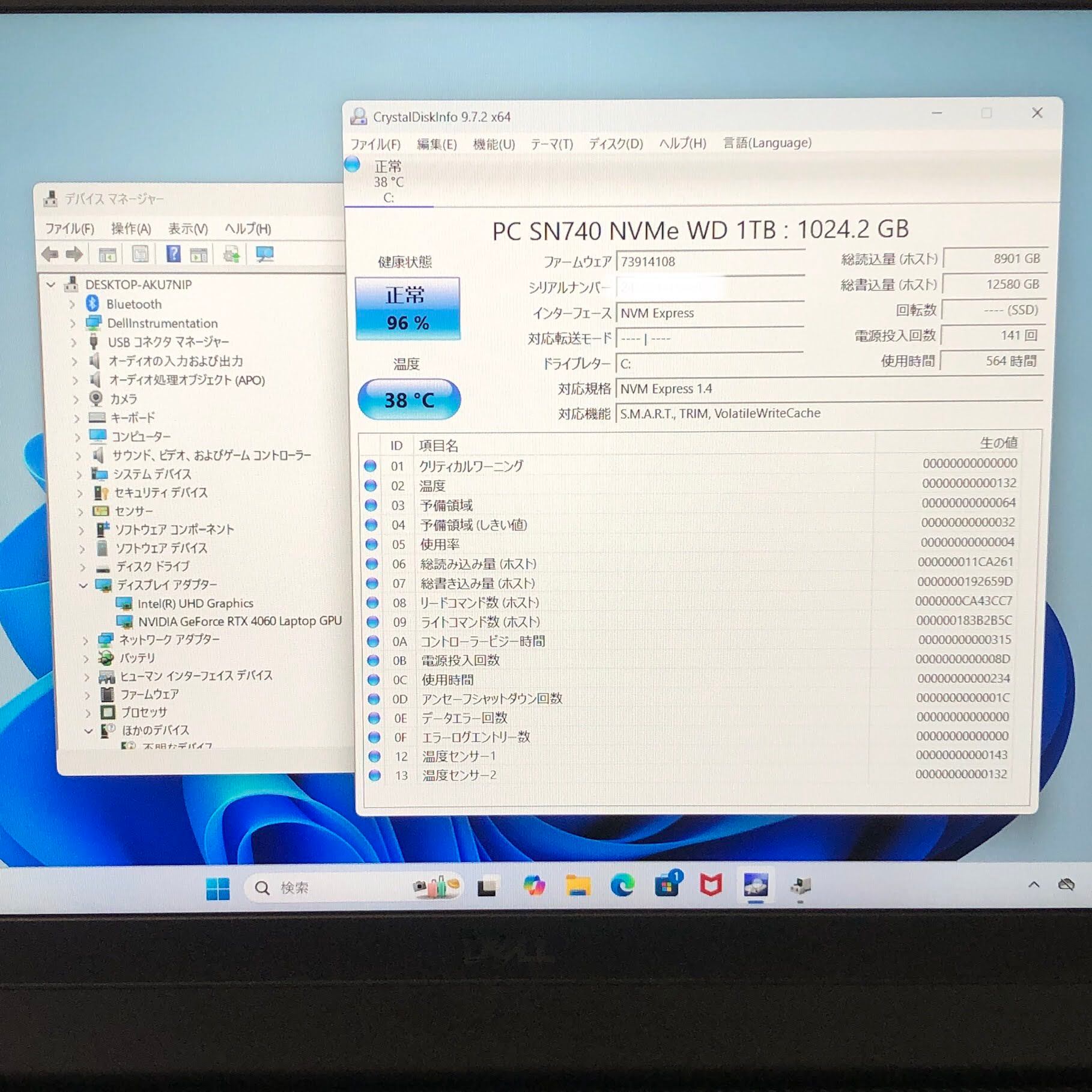Open File Explorer from the taskbar
Image resolution: width=1092 pixels, height=1092 pixels.
[577, 886]
